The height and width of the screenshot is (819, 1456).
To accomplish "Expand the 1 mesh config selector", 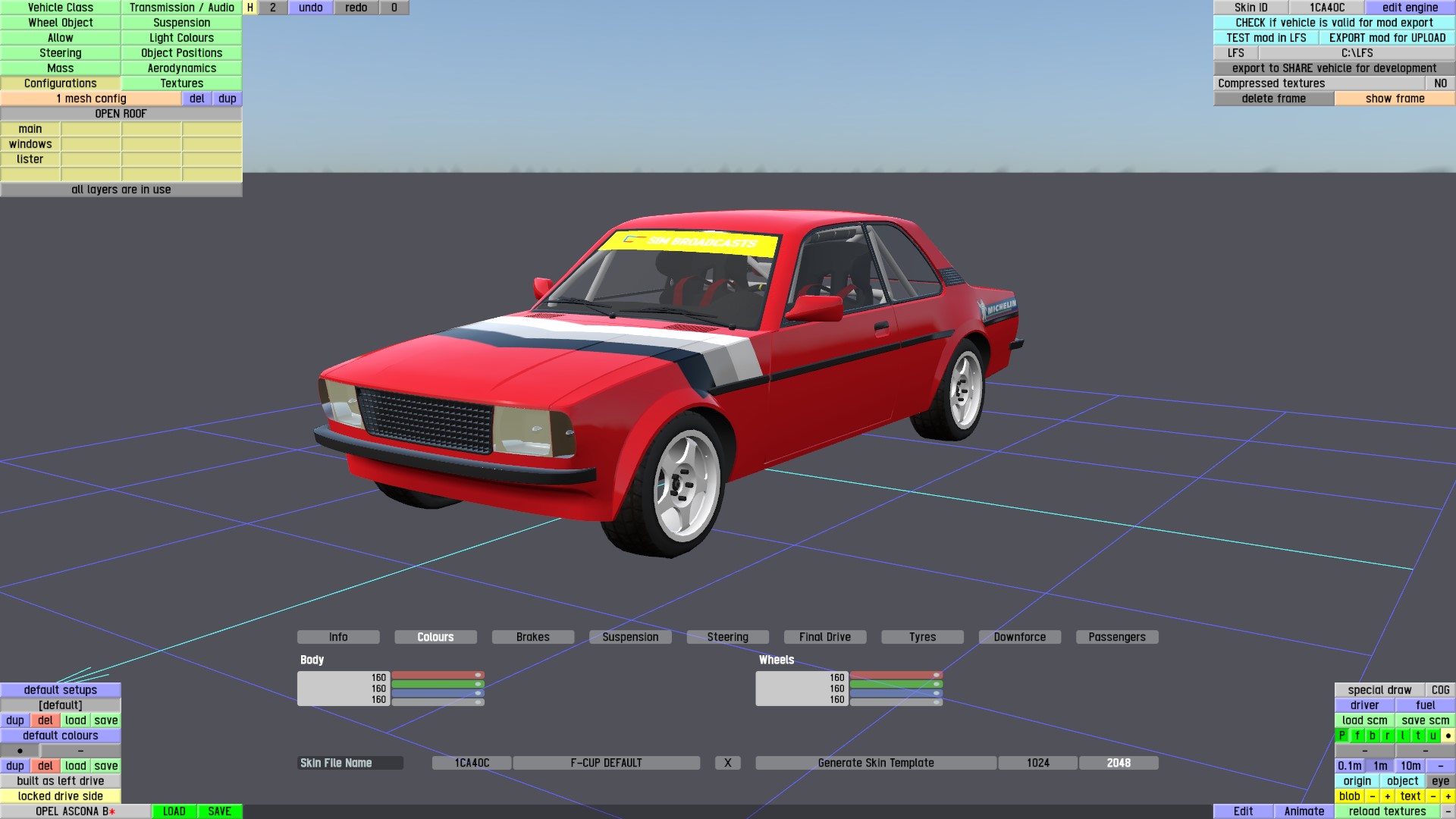I will (x=91, y=99).
